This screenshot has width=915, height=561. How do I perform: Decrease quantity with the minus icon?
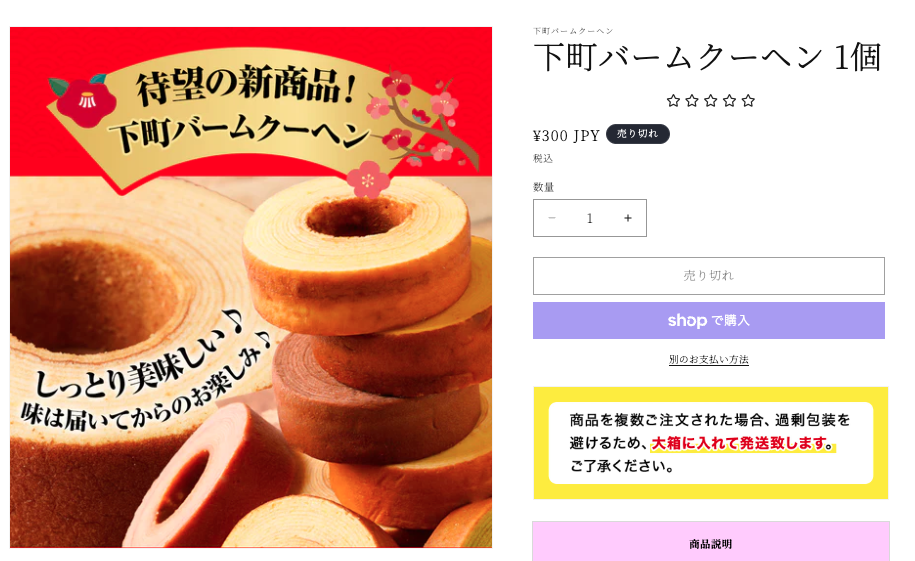tap(551, 218)
